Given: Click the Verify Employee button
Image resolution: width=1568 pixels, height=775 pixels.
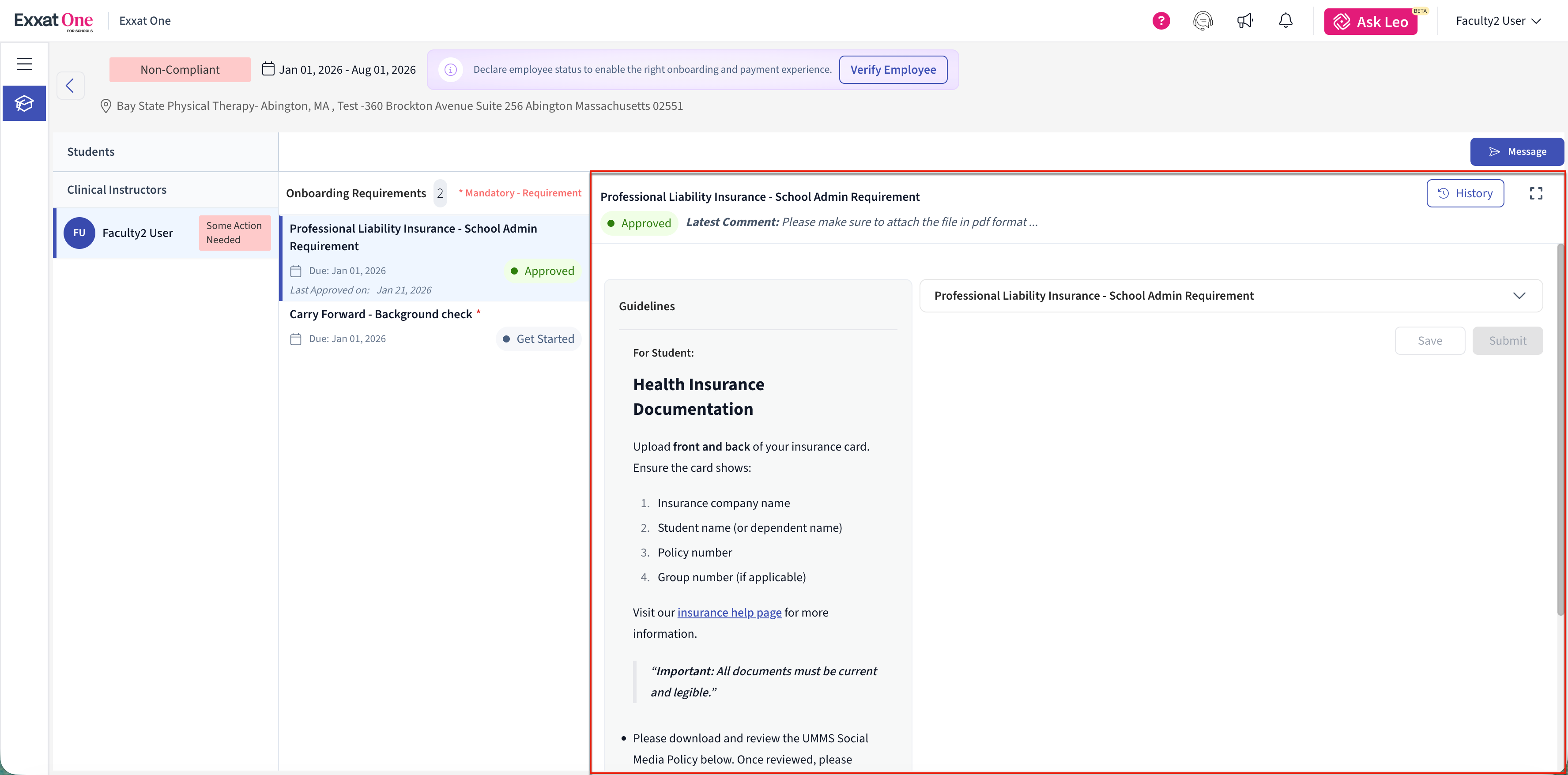Looking at the screenshot, I should point(892,69).
